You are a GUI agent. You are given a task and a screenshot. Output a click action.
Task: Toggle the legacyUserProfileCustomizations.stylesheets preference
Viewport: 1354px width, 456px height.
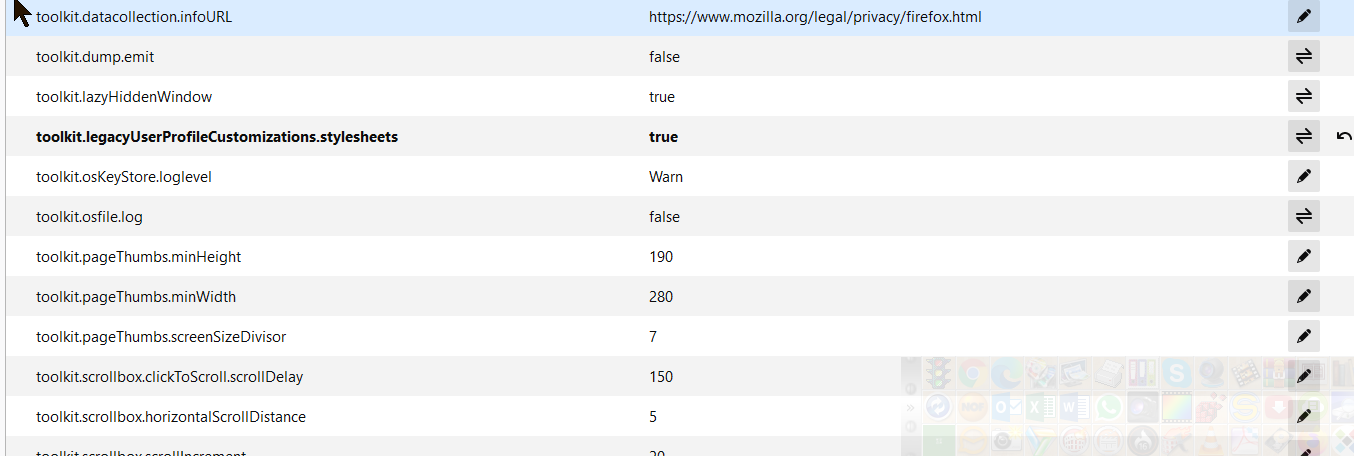pos(1303,137)
